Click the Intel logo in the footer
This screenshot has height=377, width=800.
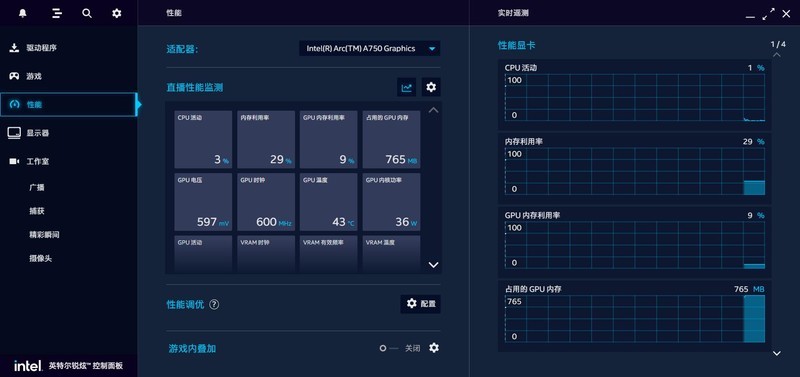point(28,366)
